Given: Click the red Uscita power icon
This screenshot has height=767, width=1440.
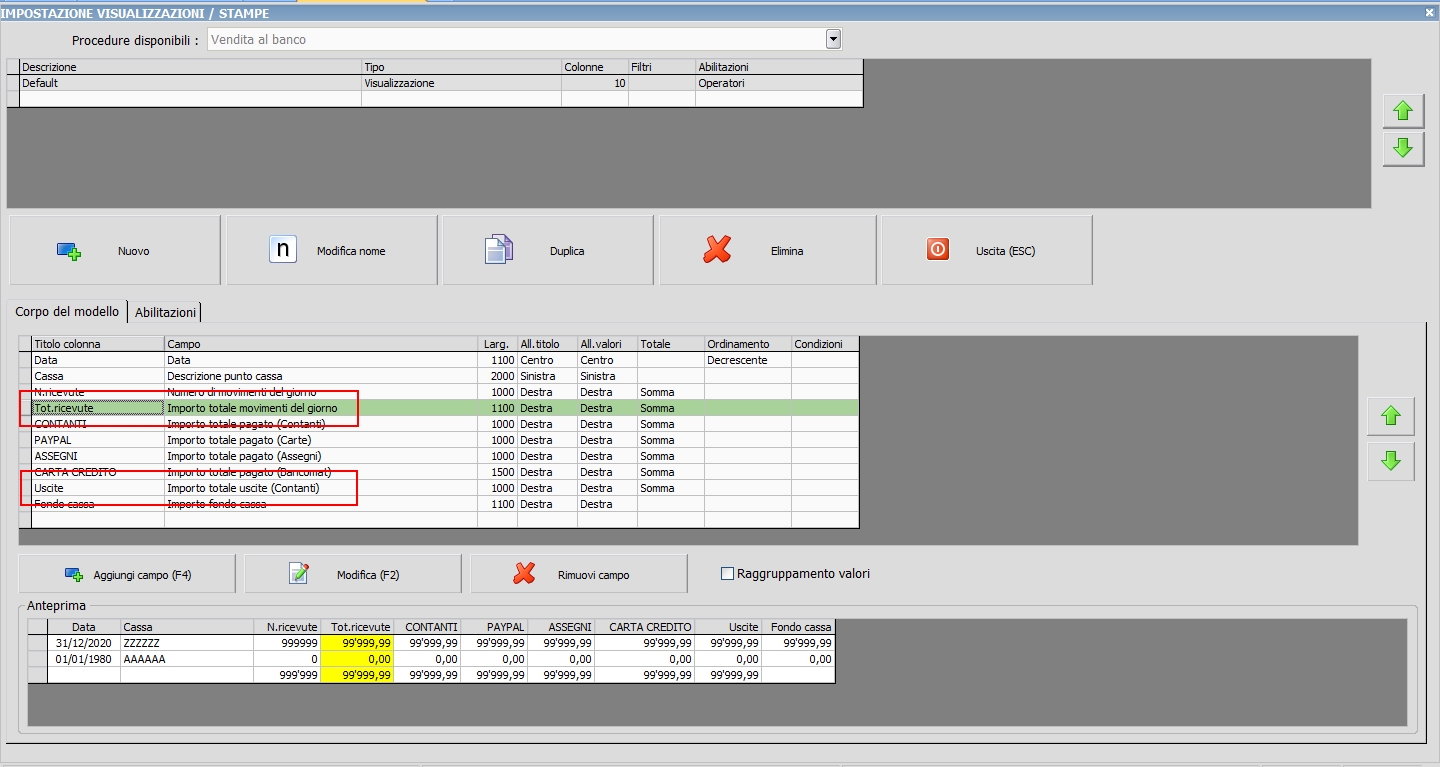Looking at the screenshot, I should coord(937,249).
